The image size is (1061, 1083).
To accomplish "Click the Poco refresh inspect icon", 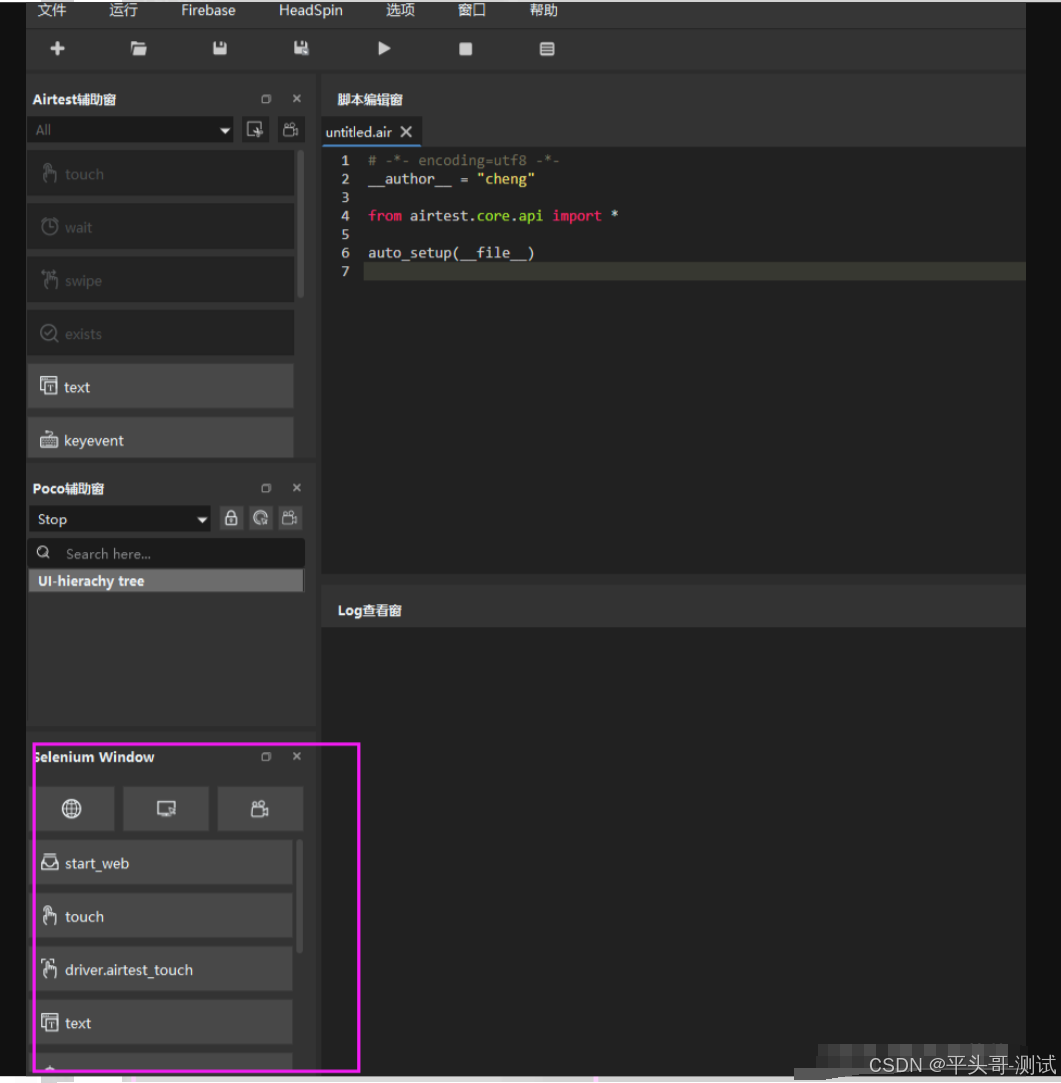I will [x=260, y=518].
